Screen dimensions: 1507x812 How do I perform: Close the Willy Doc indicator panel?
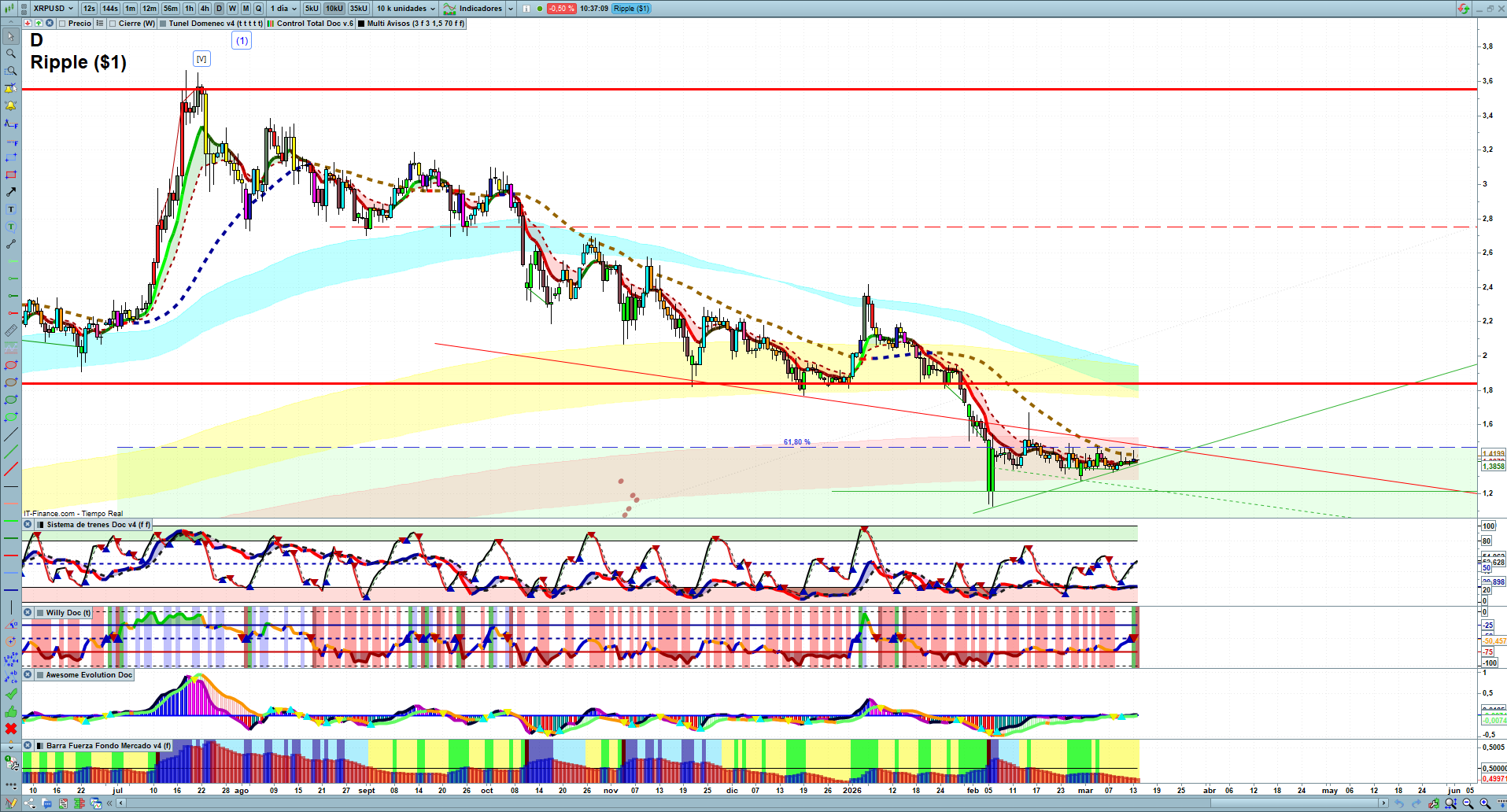click(28, 613)
